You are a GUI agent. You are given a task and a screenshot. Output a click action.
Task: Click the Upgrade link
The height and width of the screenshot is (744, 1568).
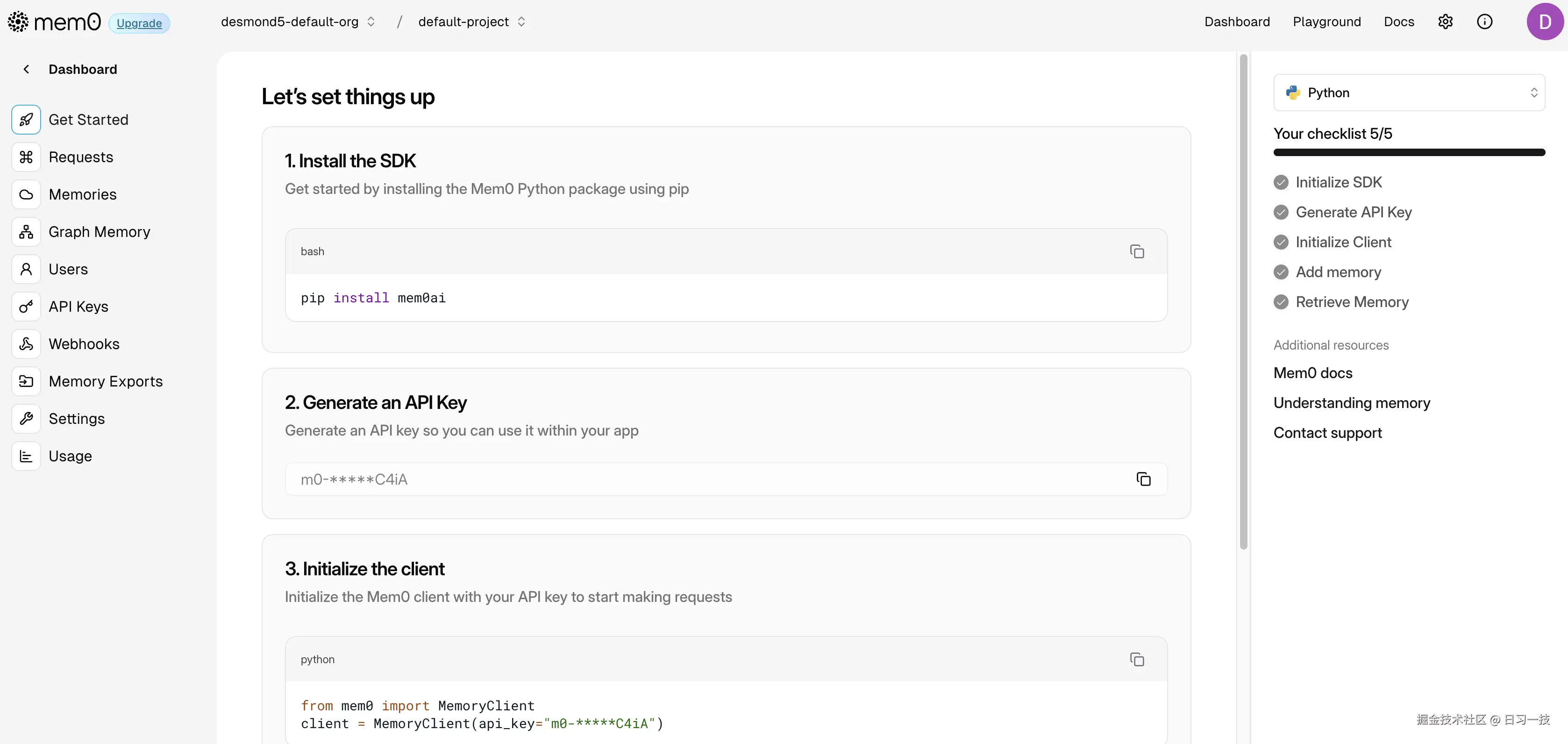(139, 23)
